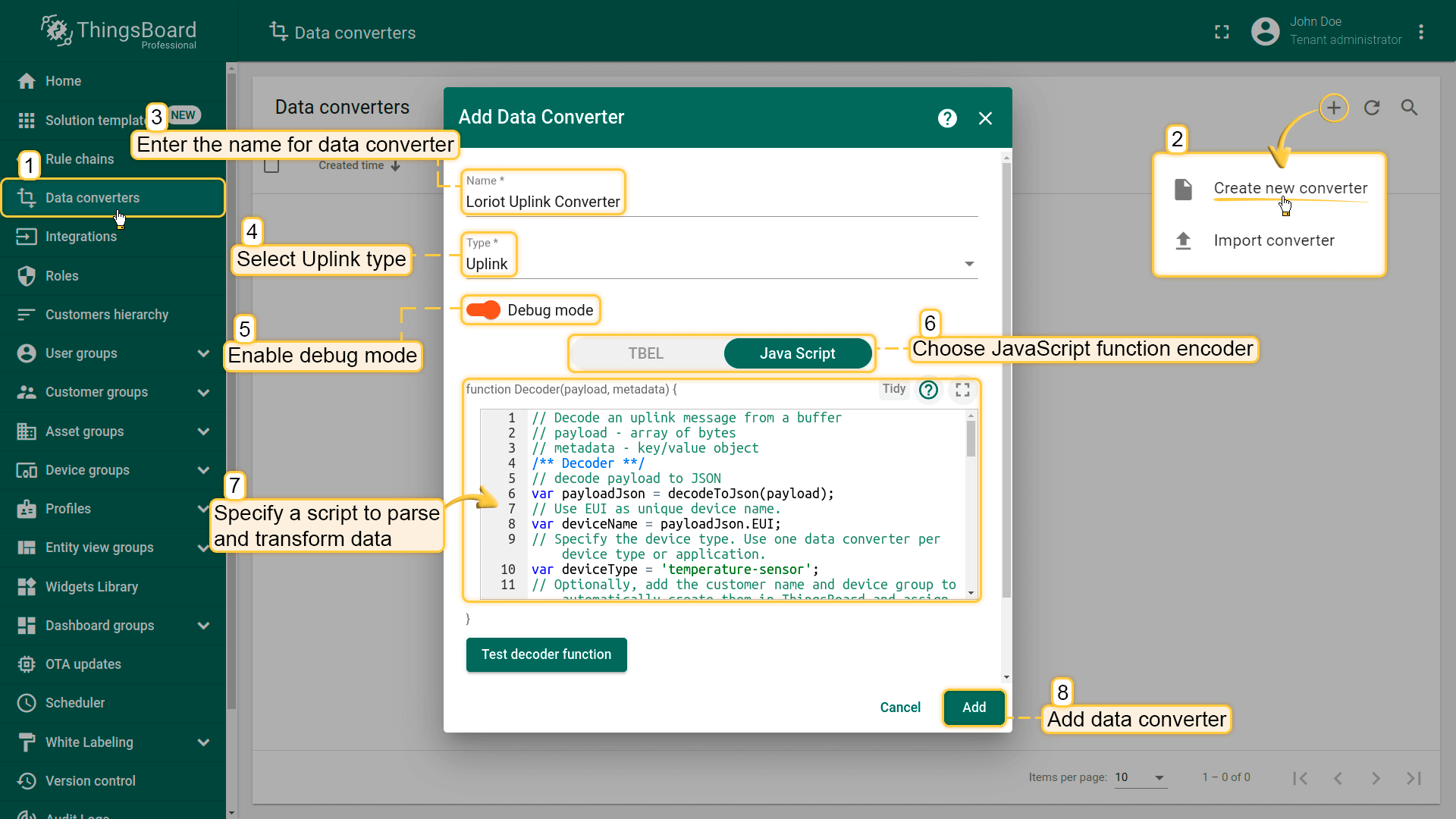Viewport: 1456px width, 819px height.
Task: Click Tidy to format code
Action: pos(893,389)
